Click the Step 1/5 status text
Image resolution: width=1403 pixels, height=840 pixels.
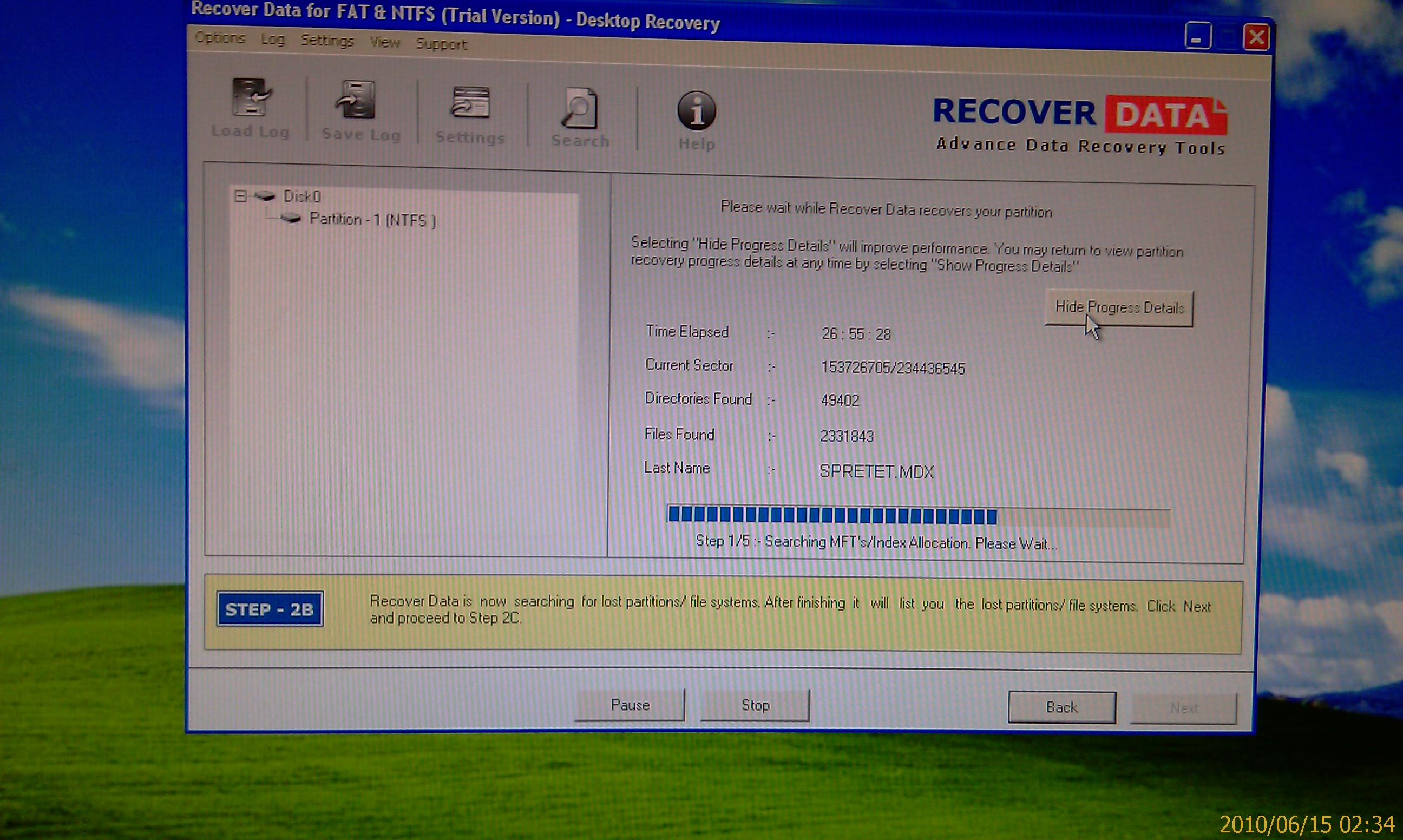click(876, 542)
